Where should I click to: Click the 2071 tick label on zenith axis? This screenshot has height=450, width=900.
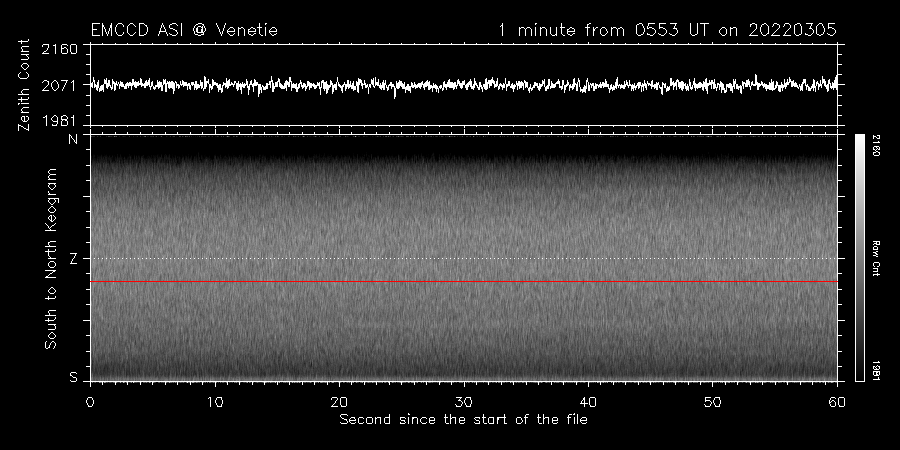60,86
